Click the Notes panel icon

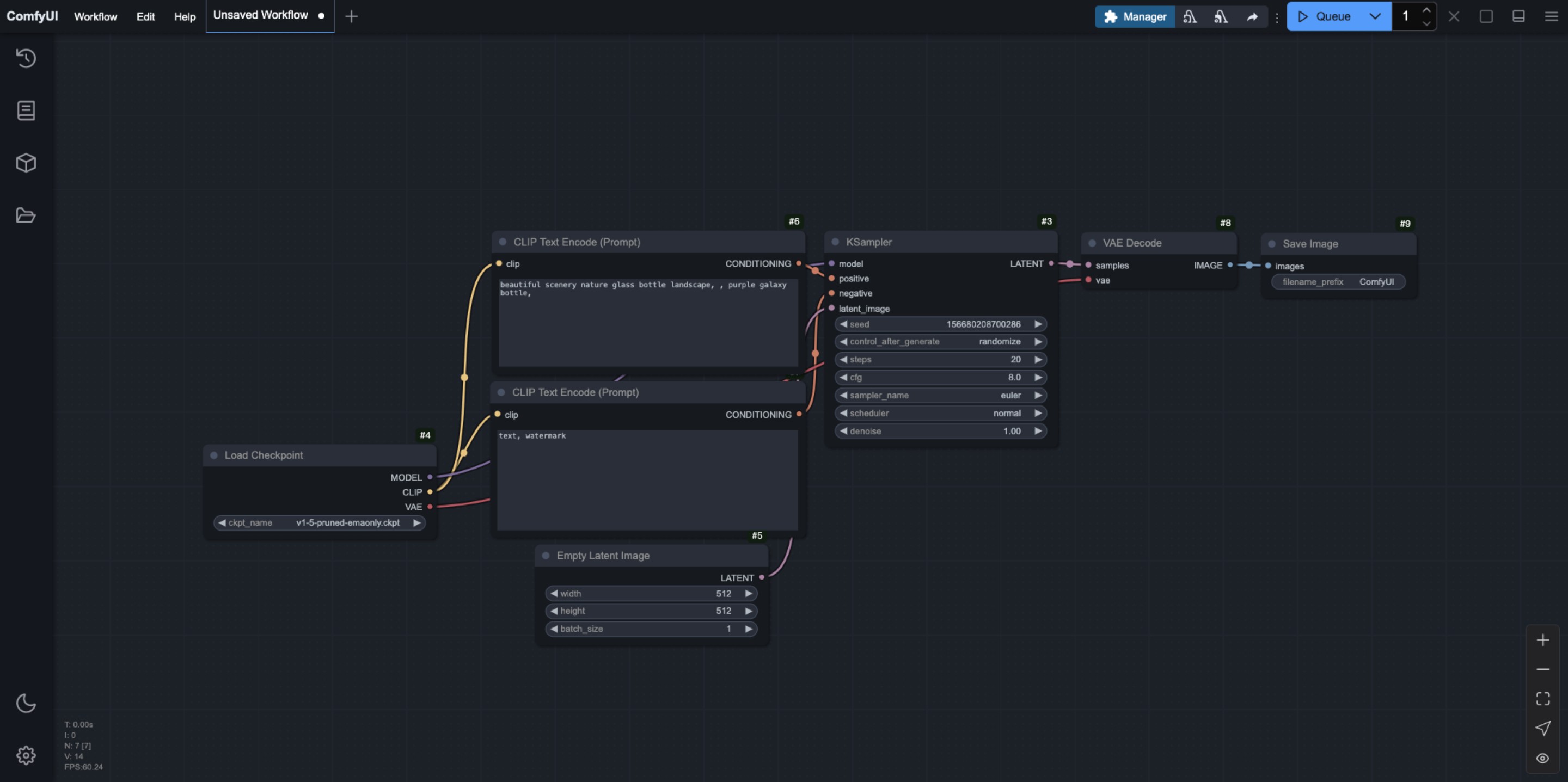click(27, 109)
